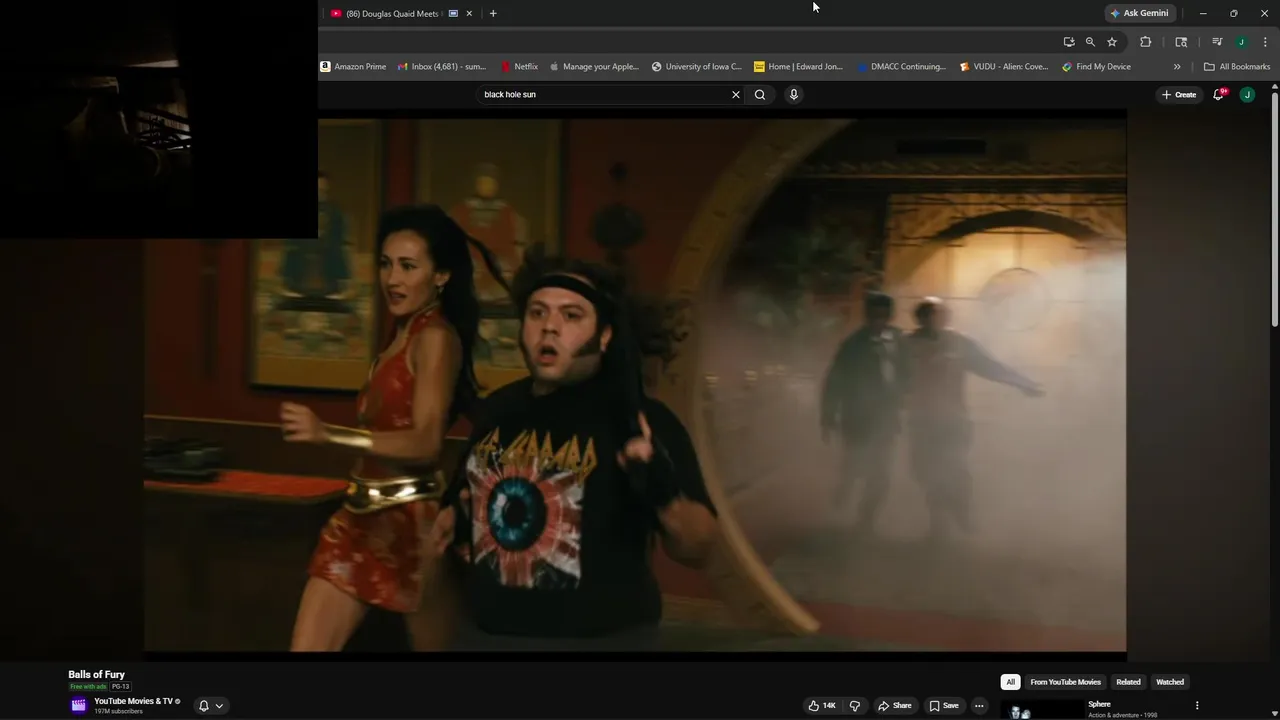
Task: Open the Netflix bookmark
Action: point(519,67)
